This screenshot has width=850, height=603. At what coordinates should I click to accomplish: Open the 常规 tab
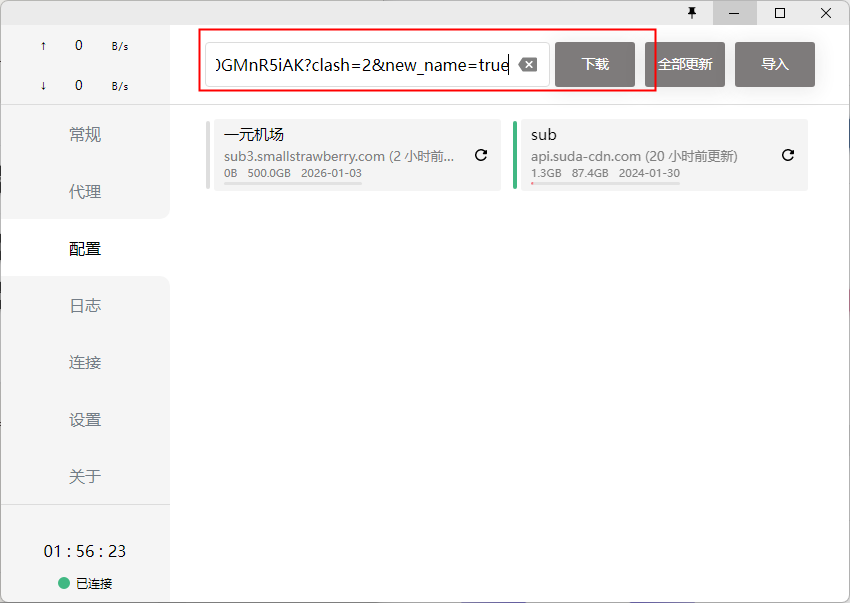coord(85,135)
